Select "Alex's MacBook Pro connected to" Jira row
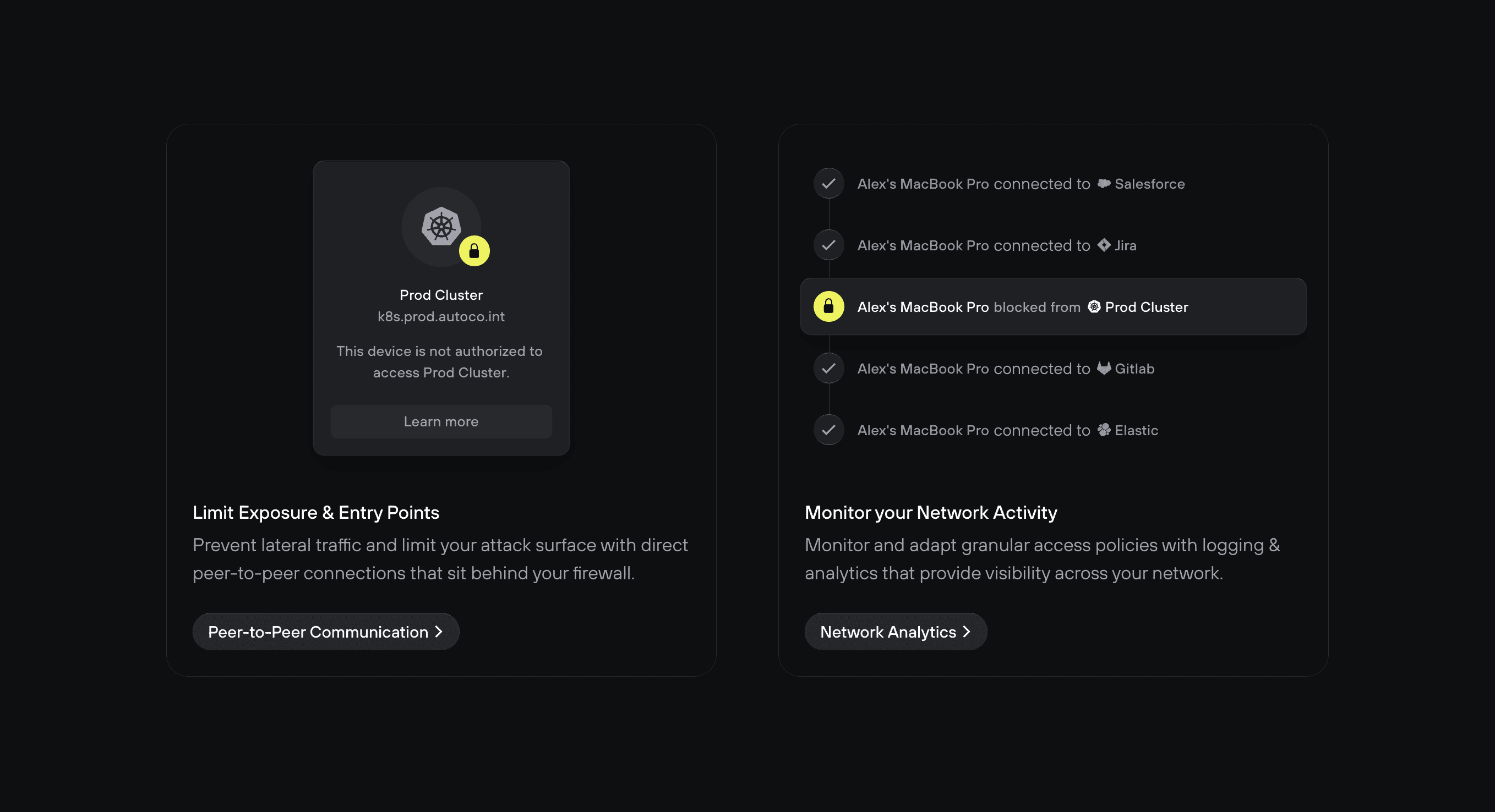1495x812 pixels. point(975,245)
